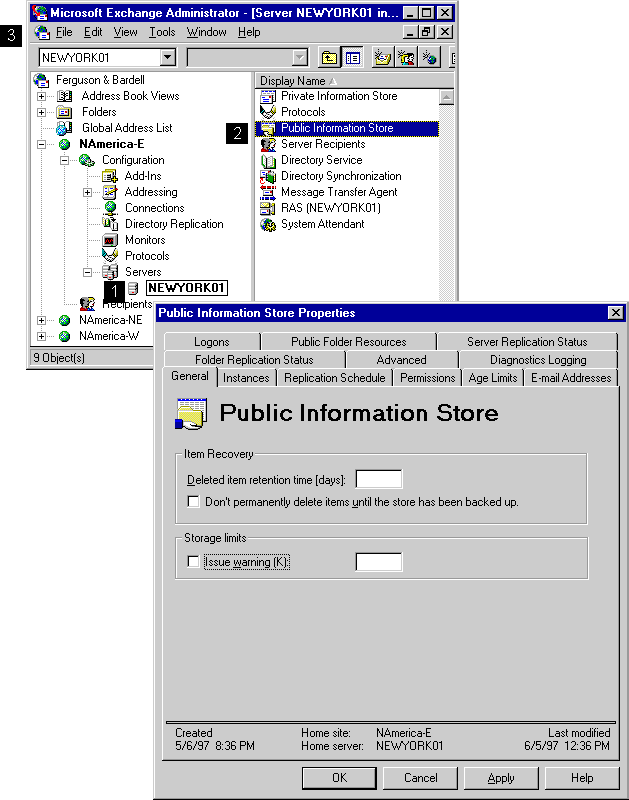
Task: Switch to the Instances tab
Action: pos(246,378)
